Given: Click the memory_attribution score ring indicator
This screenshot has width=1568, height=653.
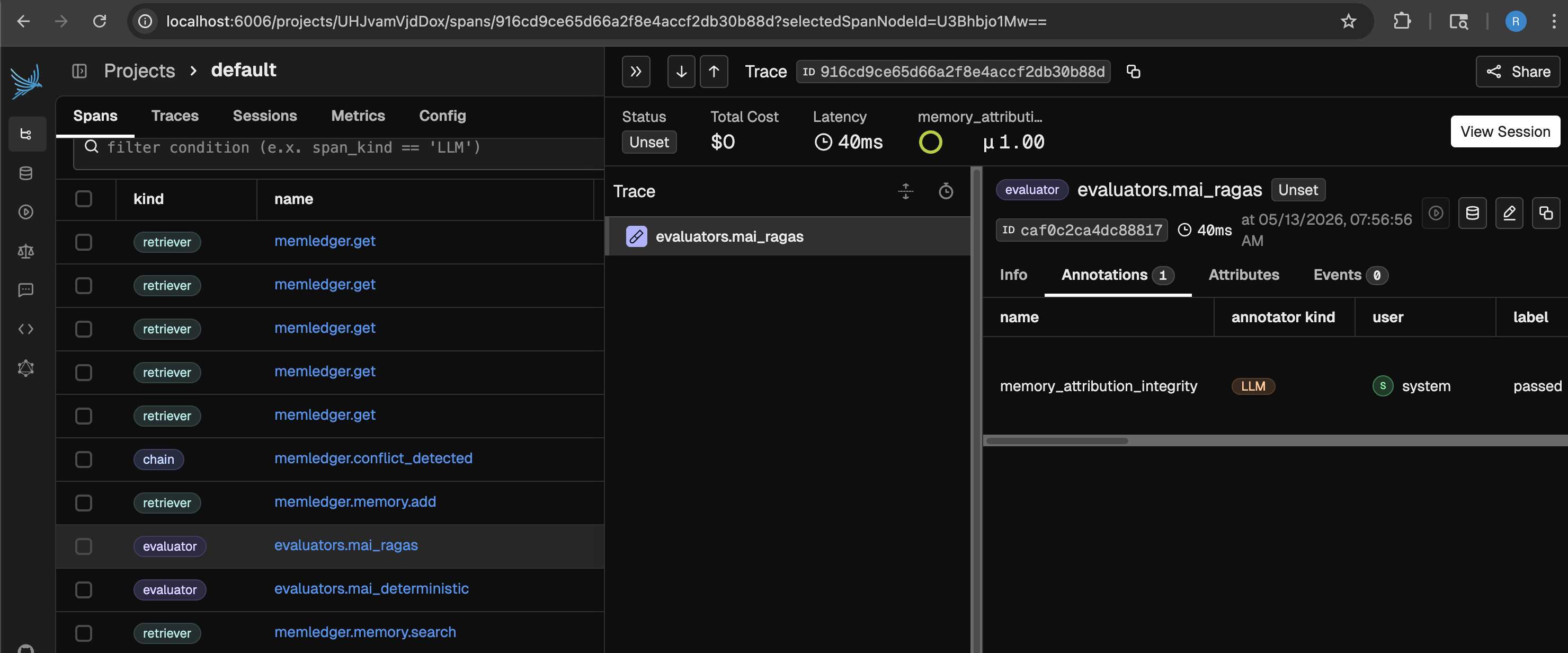Looking at the screenshot, I should click(931, 143).
